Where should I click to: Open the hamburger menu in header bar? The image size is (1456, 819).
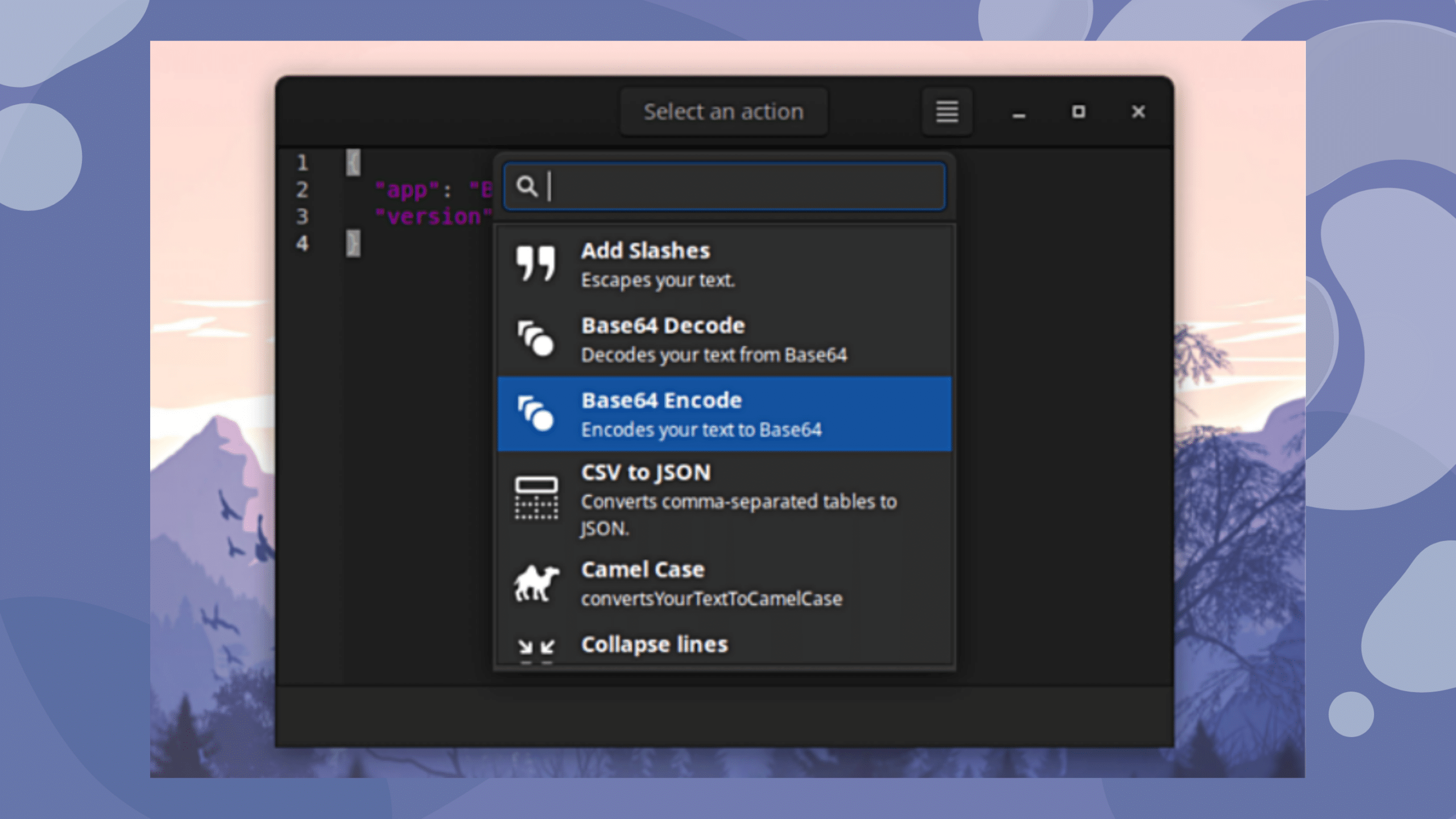tap(947, 111)
